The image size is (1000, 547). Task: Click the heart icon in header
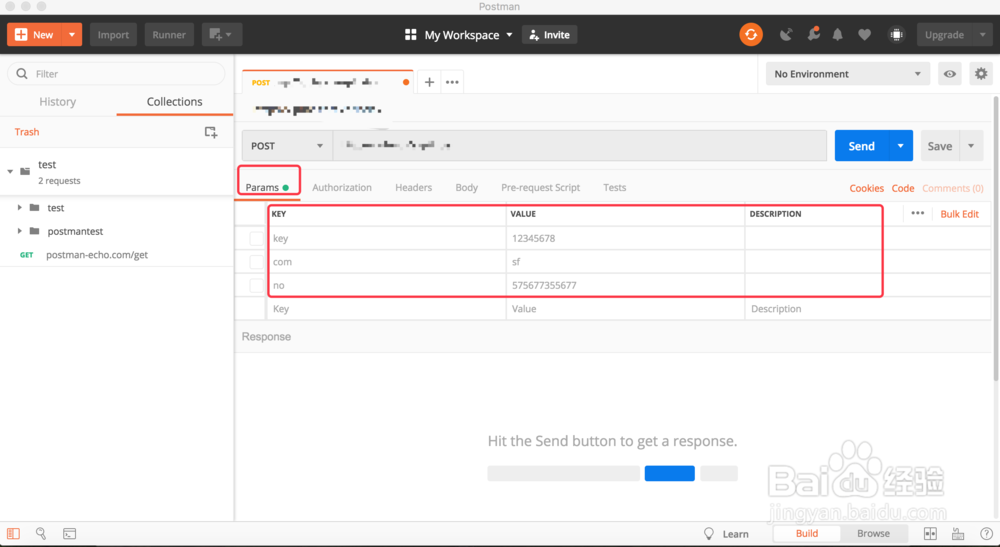click(864, 35)
